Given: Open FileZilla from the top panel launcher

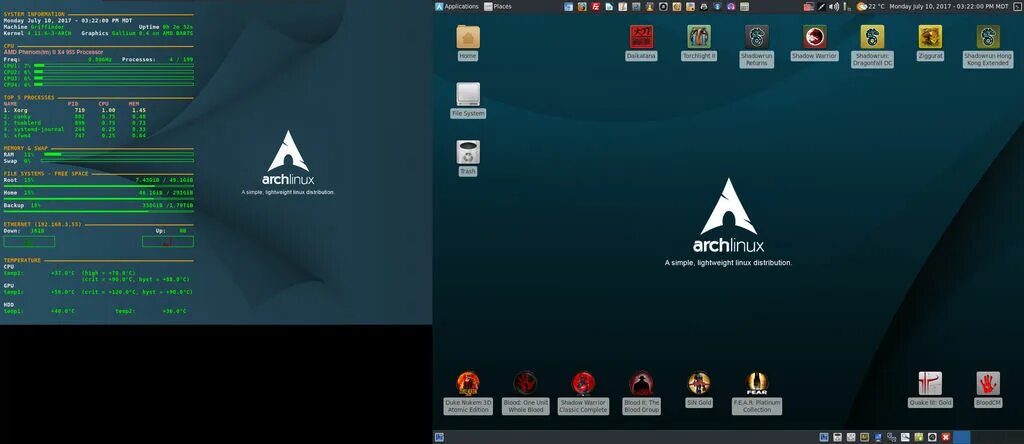Looking at the screenshot, I should [596, 7].
